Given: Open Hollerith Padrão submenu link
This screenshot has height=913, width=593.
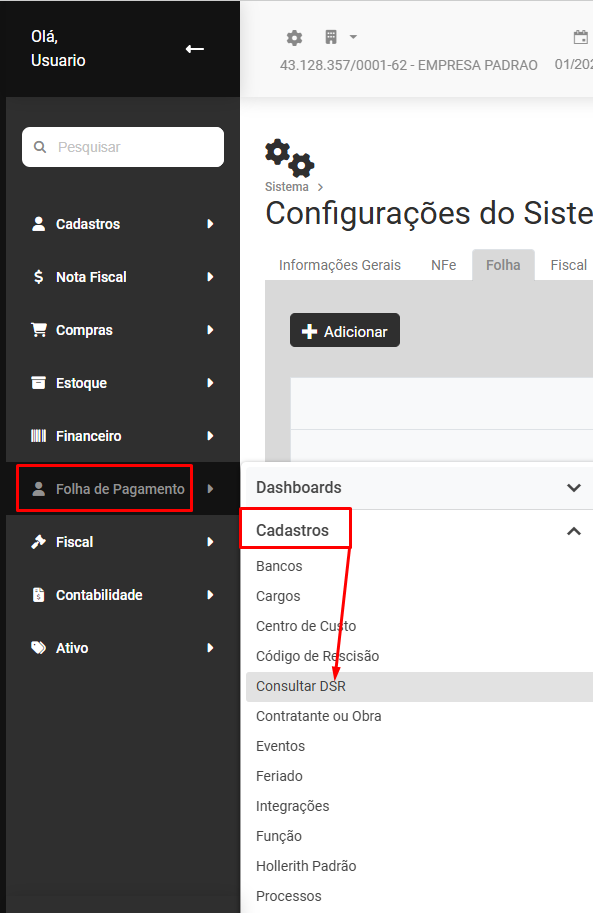Looking at the screenshot, I should pos(306,866).
